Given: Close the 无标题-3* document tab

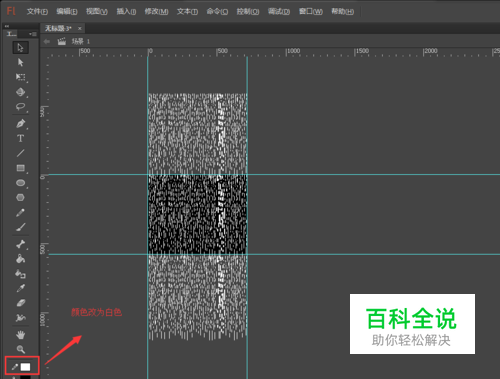Looking at the screenshot, I should coord(80,29).
